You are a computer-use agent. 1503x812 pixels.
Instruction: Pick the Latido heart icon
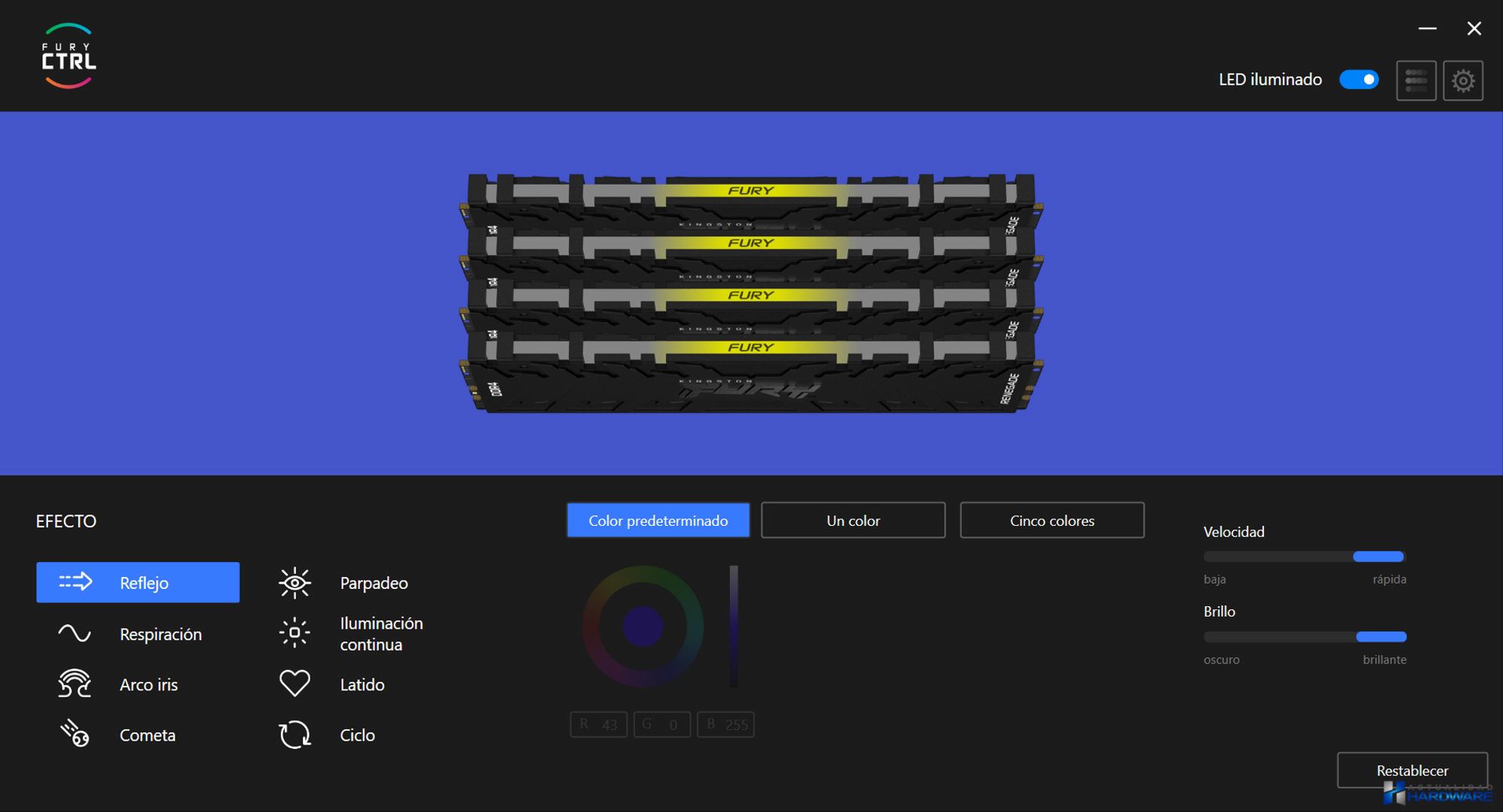click(x=295, y=684)
